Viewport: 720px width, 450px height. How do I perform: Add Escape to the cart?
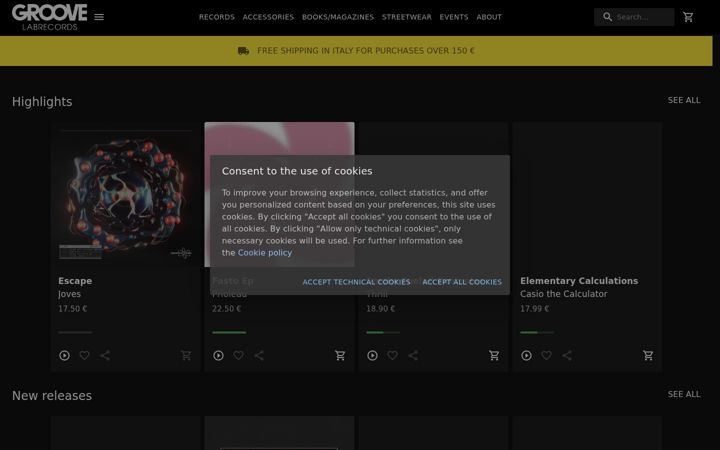coord(186,355)
